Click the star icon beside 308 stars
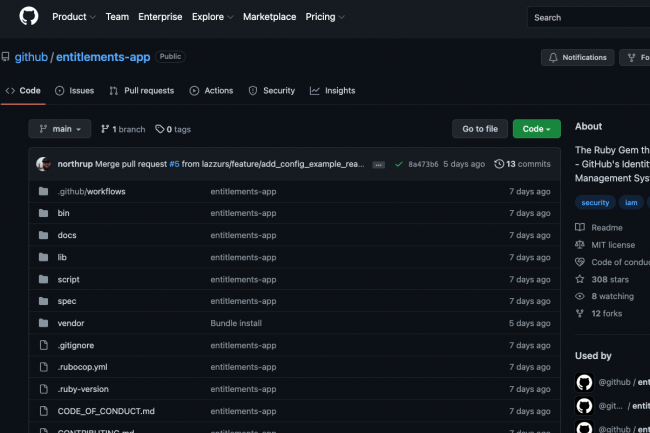Image resolution: width=650 pixels, height=433 pixels. click(580, 279)
